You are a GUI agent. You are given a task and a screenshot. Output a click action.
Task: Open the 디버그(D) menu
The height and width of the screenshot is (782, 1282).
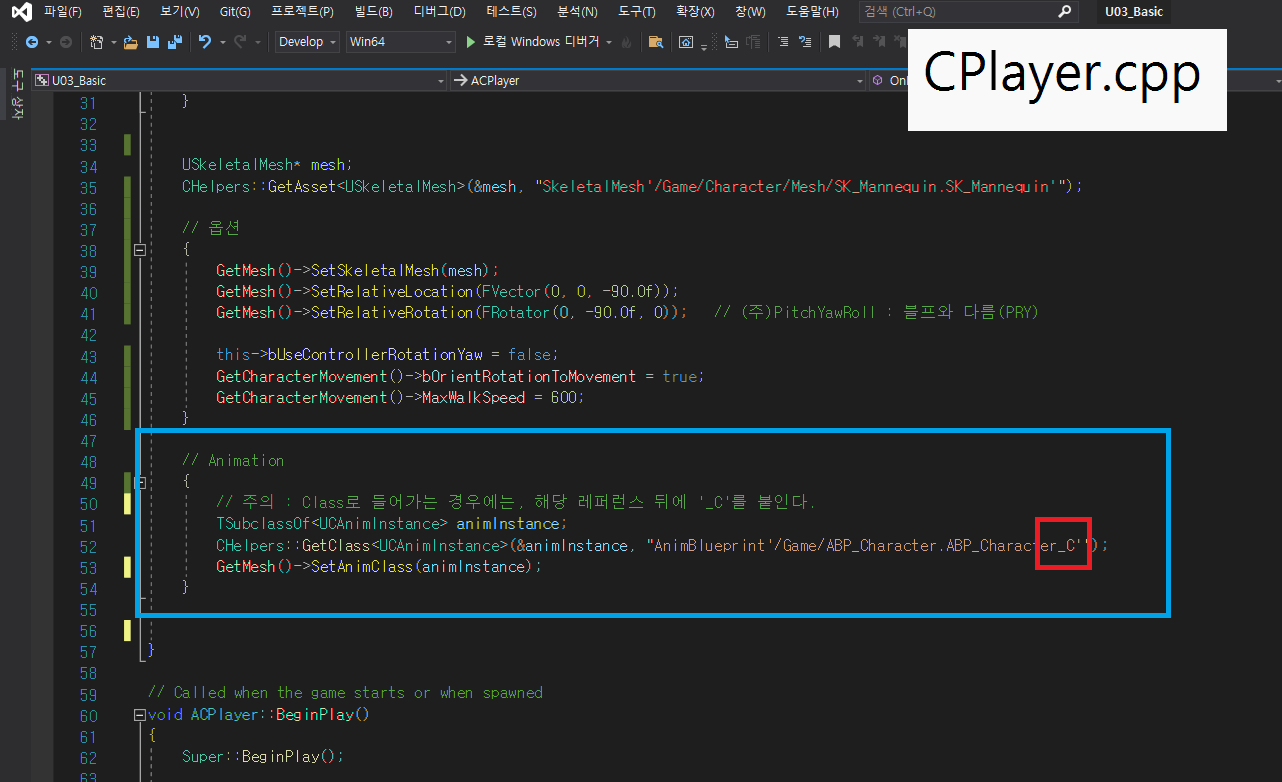coord(439,12)
